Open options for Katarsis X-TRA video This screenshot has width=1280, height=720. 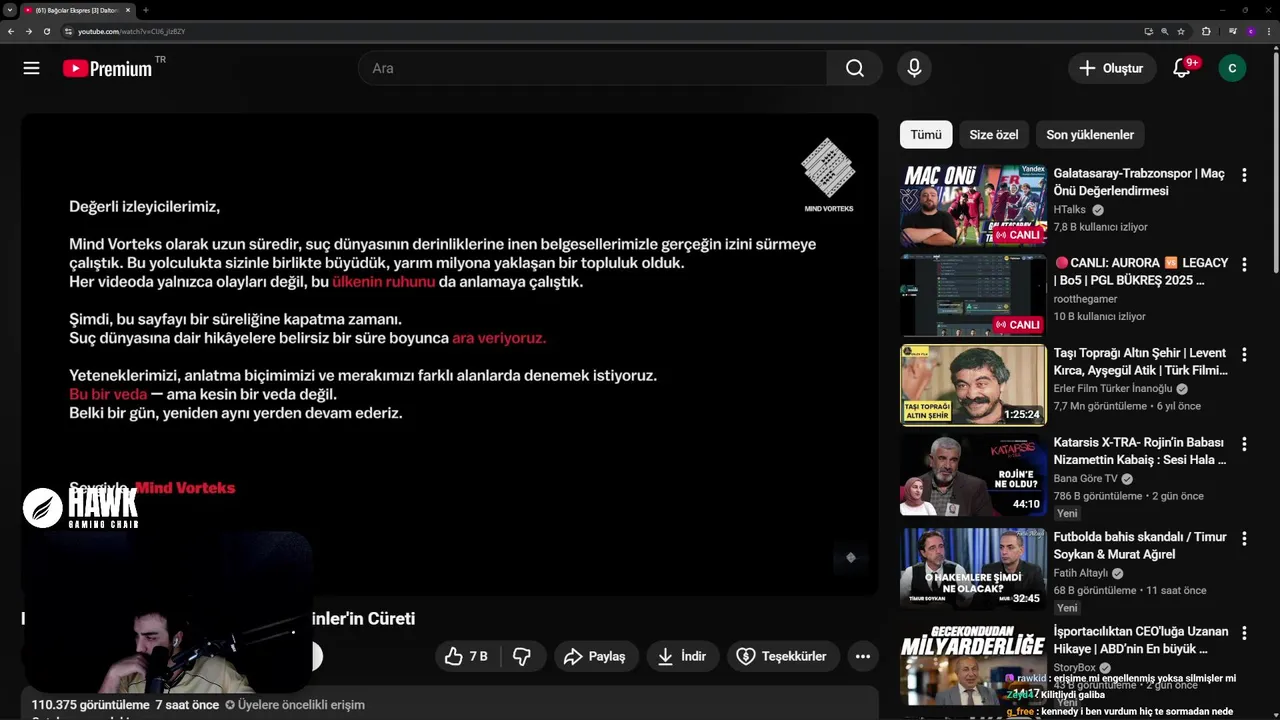[x=1244, y=444]
